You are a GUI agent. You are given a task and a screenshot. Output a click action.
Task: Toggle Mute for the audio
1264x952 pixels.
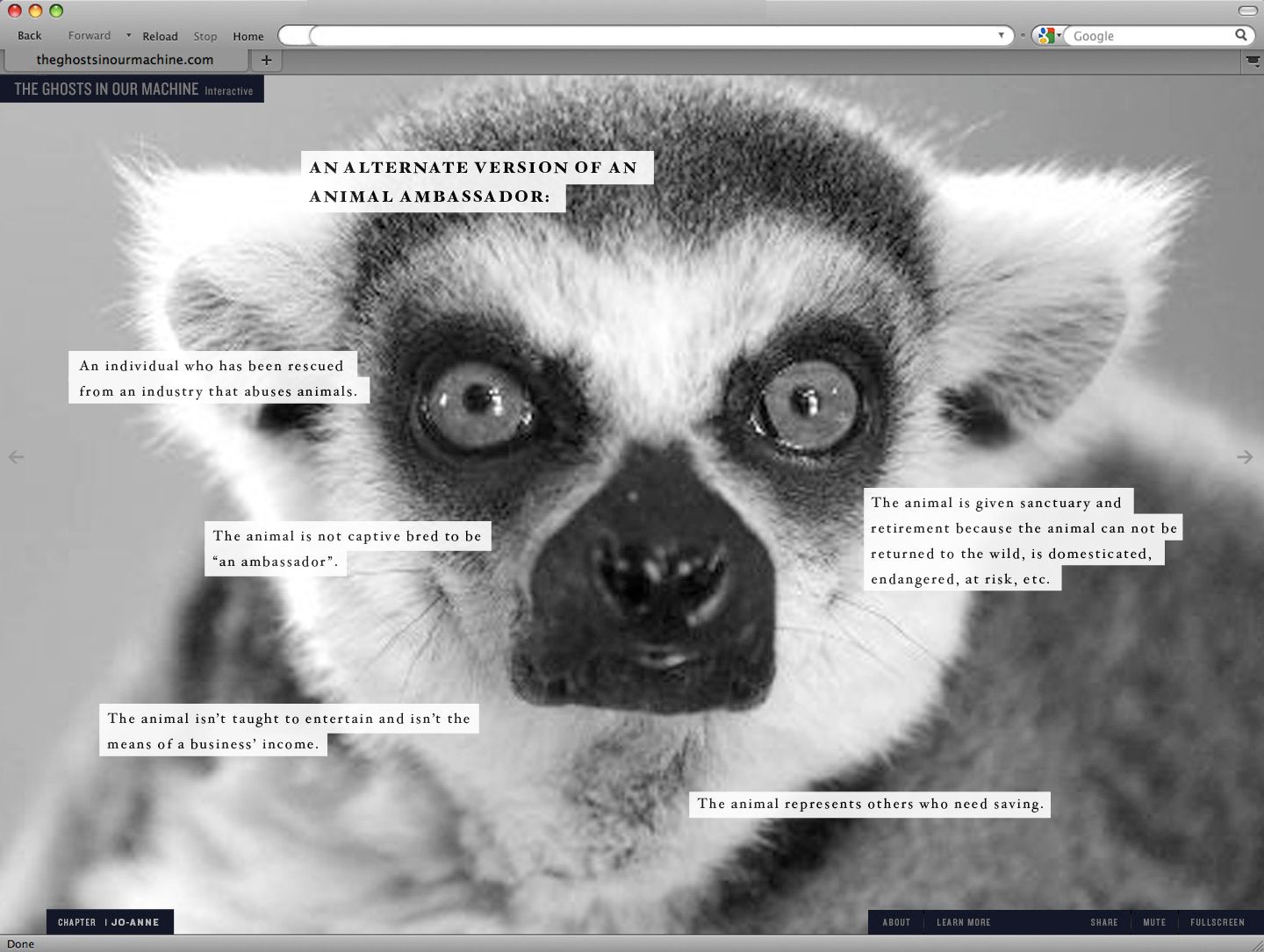tap(1154, 922)
